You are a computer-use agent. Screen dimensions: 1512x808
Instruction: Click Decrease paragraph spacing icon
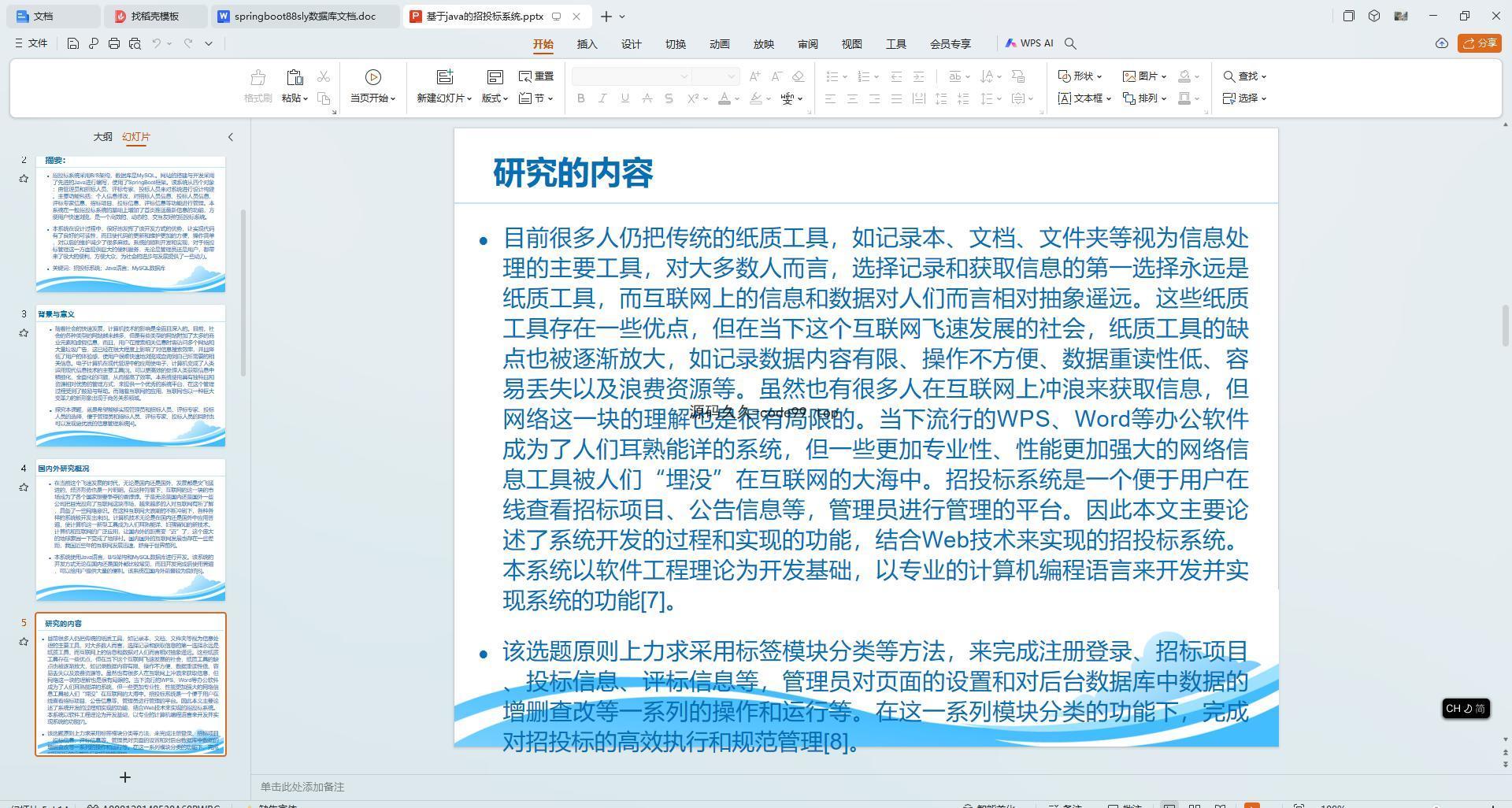click(963, 98)
